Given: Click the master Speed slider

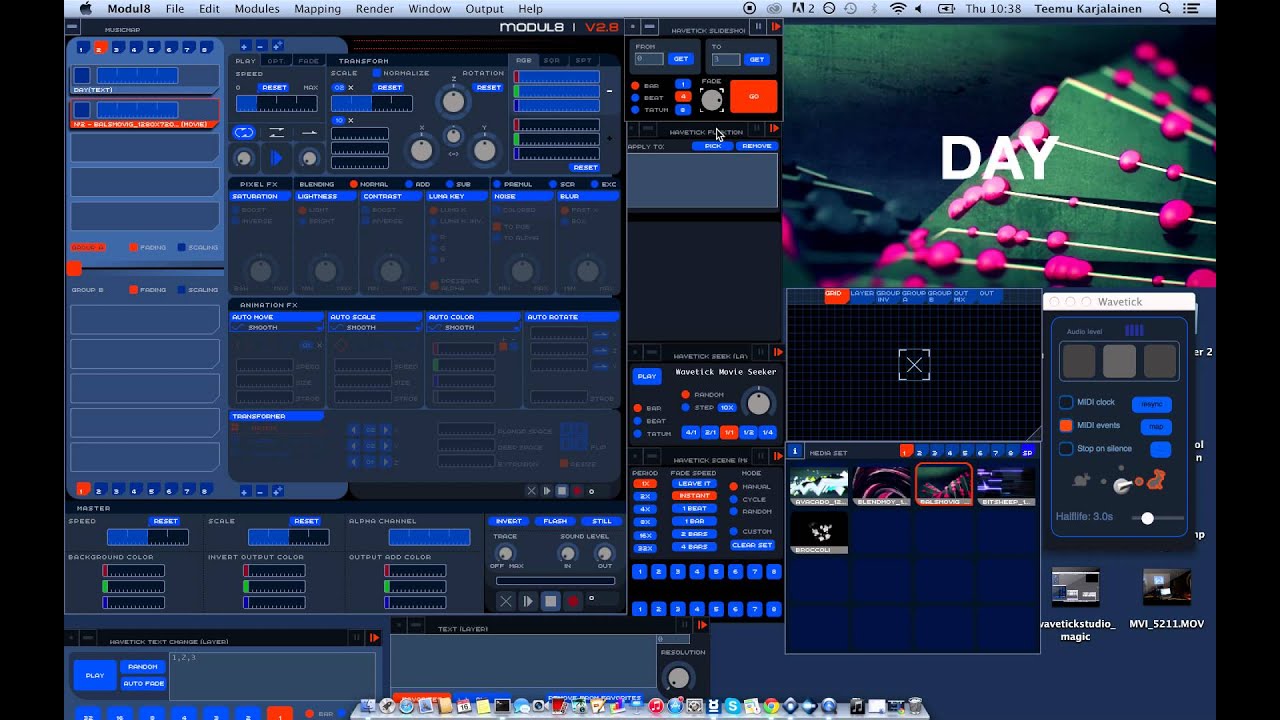Looking at the screenshot, I should [147, 537].
